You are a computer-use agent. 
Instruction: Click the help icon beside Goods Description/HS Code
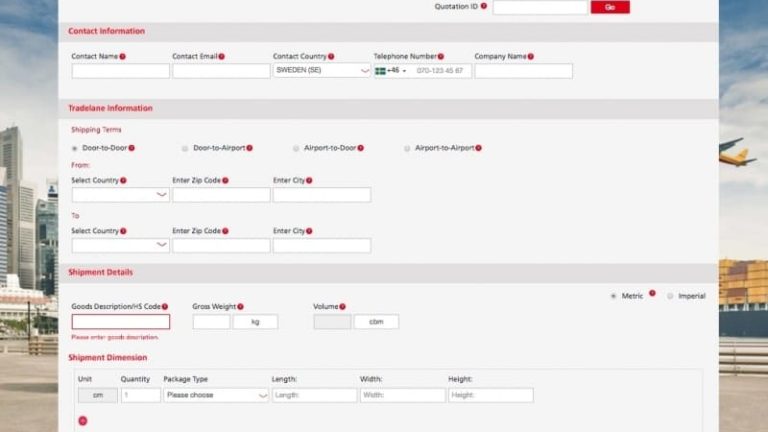click(165, 307)
